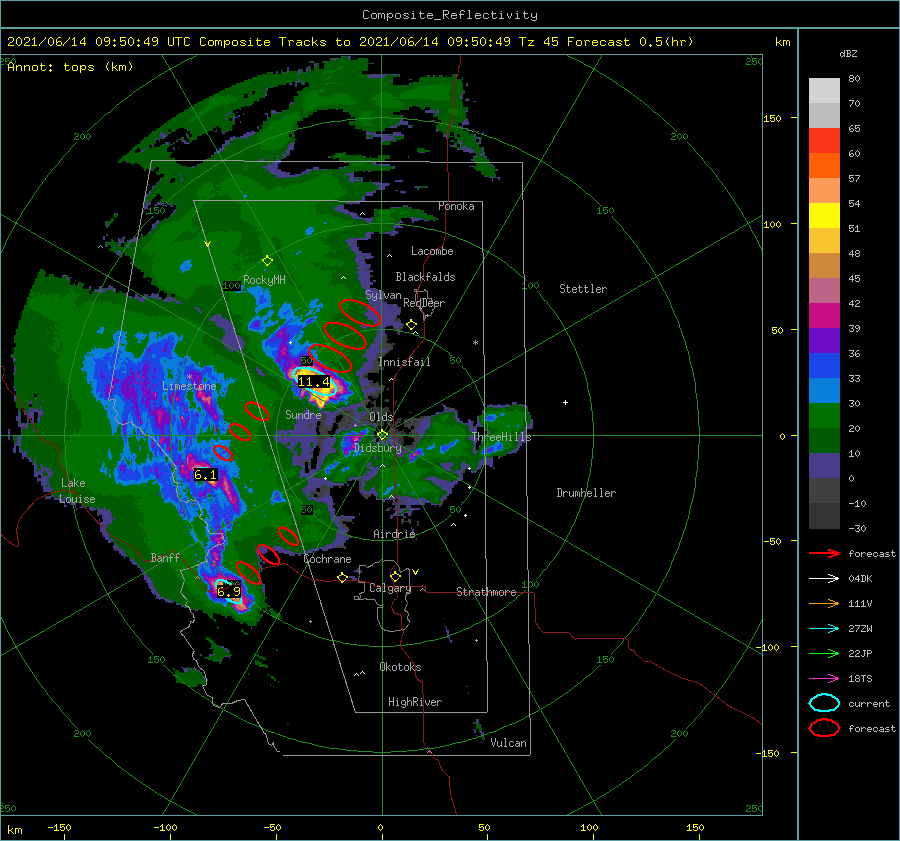900x841 pixels.
Task: Click the Drumheller town label
Action: pyautogui.click(x=586, y=493)
